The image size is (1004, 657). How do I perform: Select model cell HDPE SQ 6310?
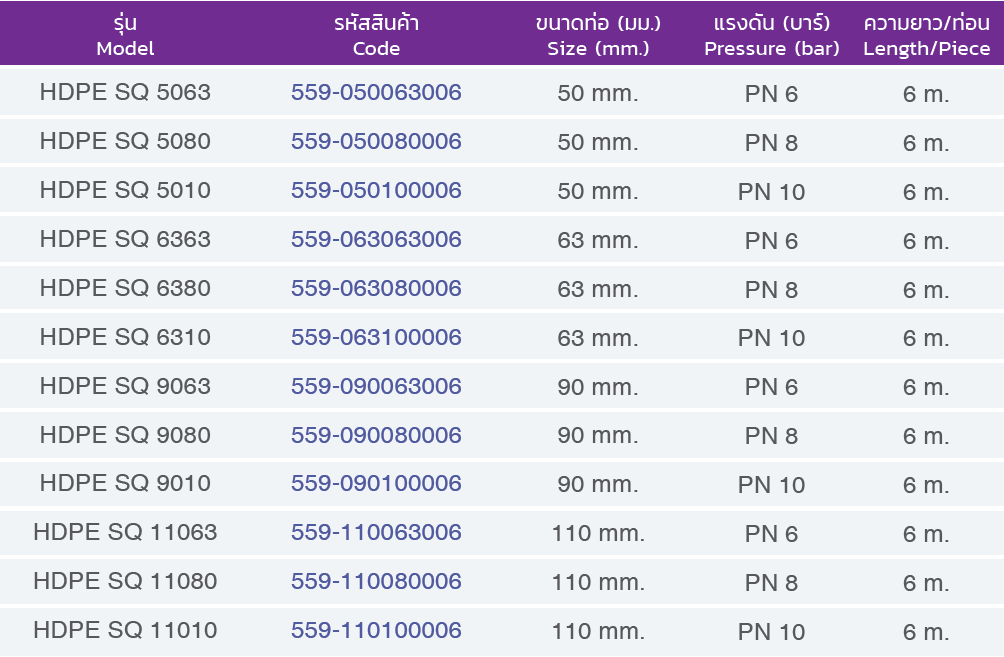125,337
